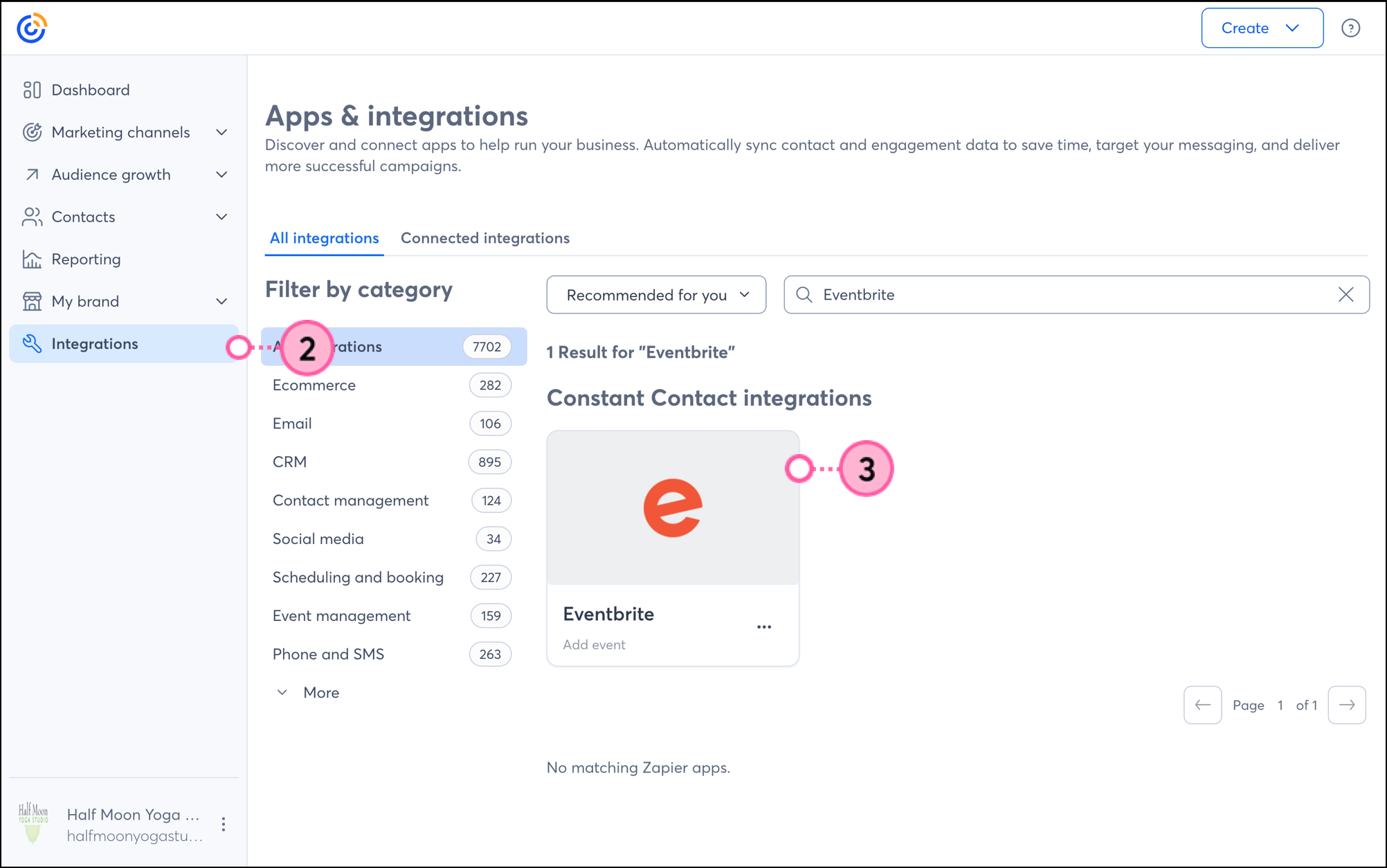Click the 282 Ecommerce count badge
1387x868 pixels.
tap(490, 386)
